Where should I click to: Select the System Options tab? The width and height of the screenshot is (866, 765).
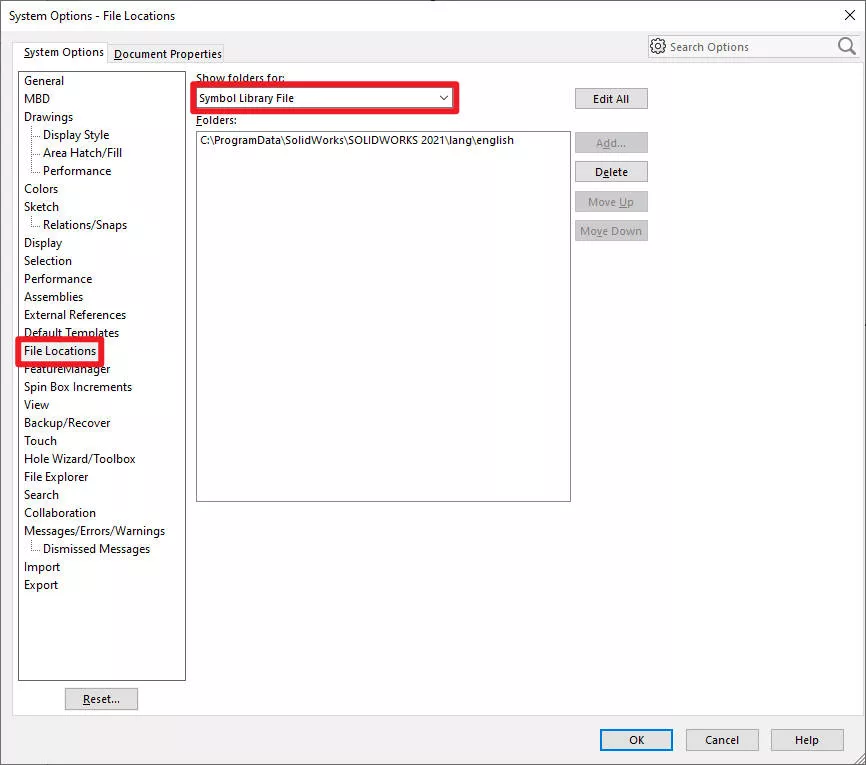pos(61,52)
